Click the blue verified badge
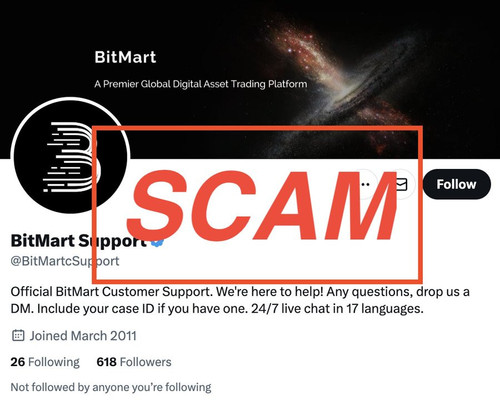 point(157,241)
